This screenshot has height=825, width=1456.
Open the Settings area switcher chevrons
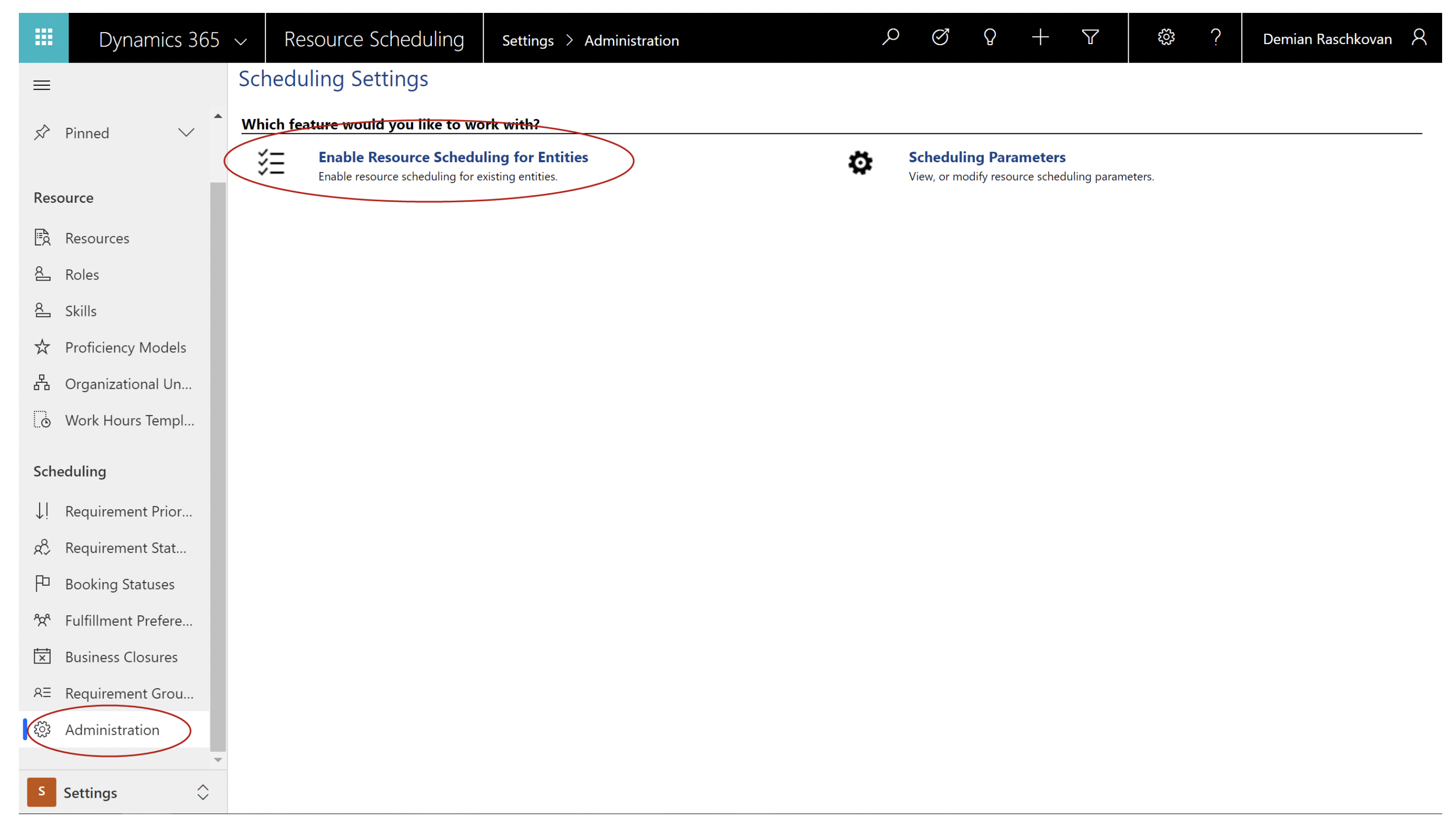[x=202, y=792]
